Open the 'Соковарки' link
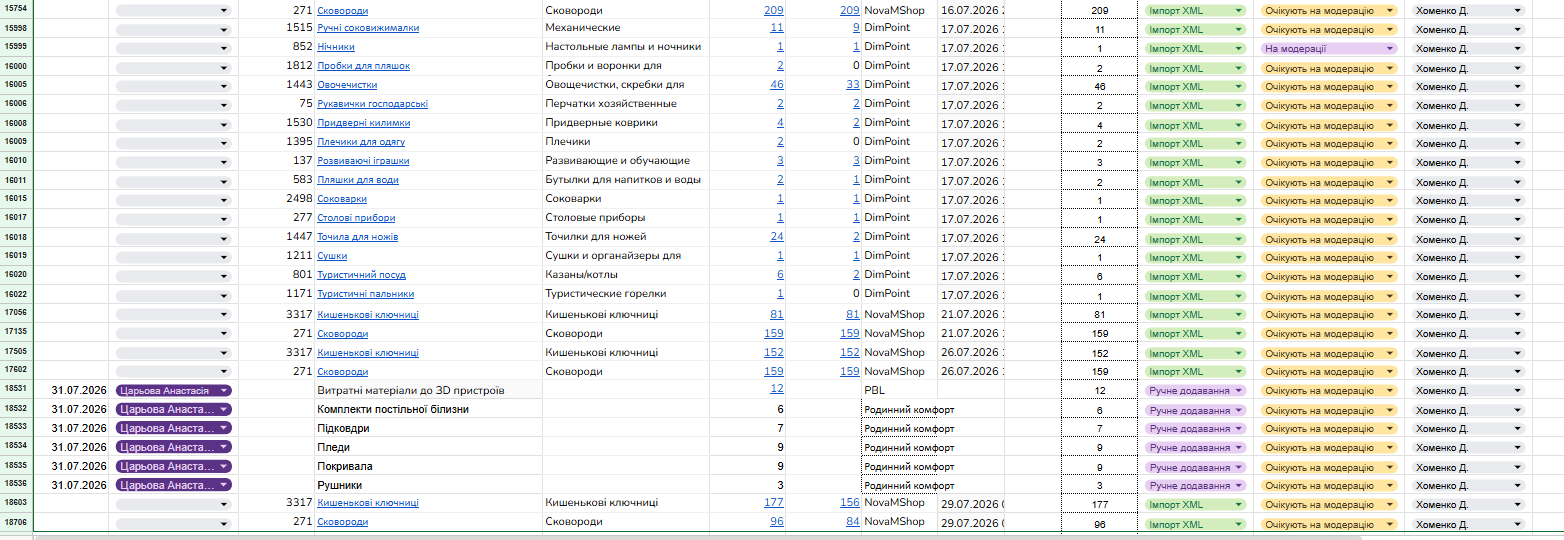This screenshot has height=540, width=1564. [341, 199]
